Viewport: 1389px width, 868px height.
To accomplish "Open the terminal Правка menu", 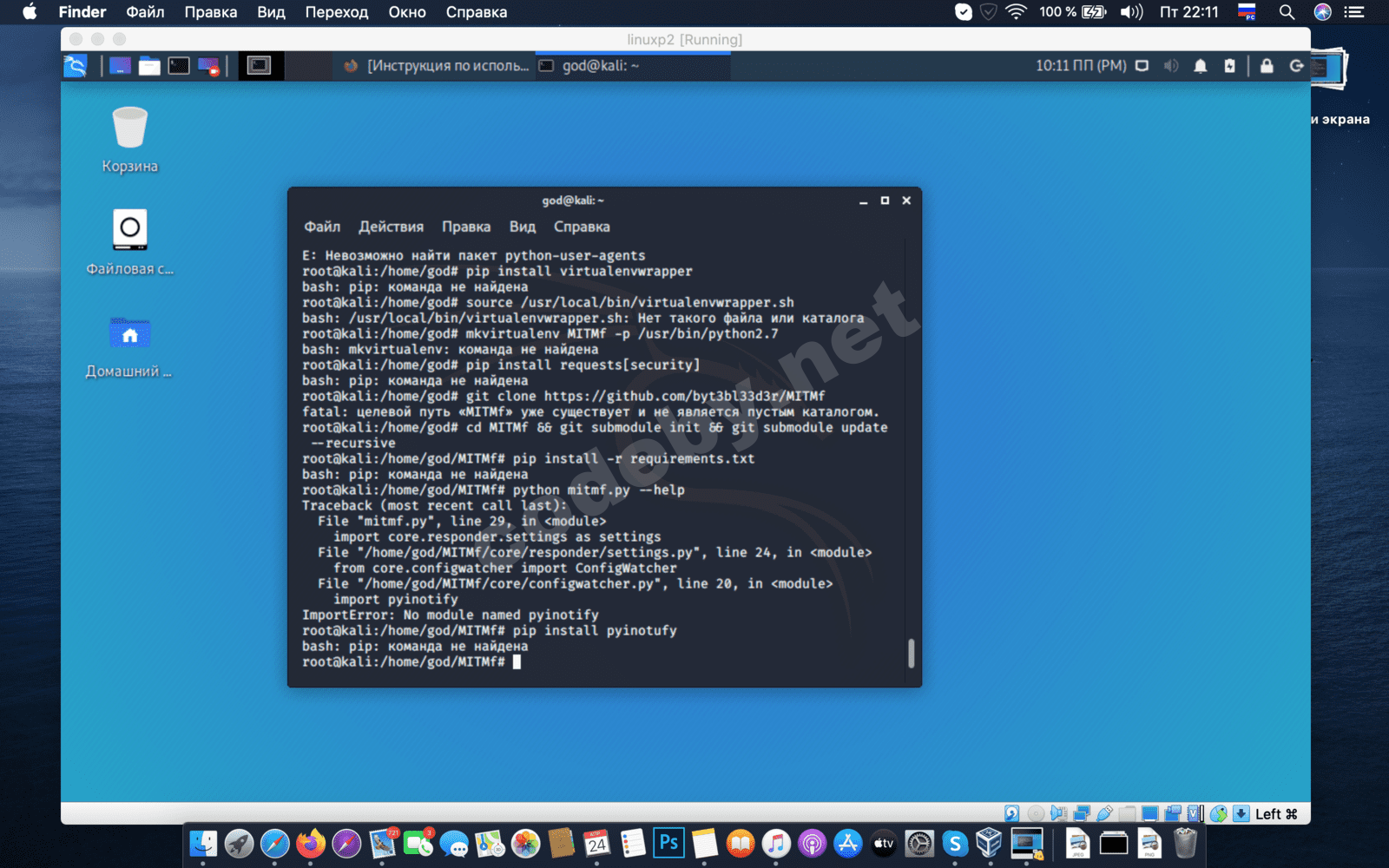I will tap(466, 227).
